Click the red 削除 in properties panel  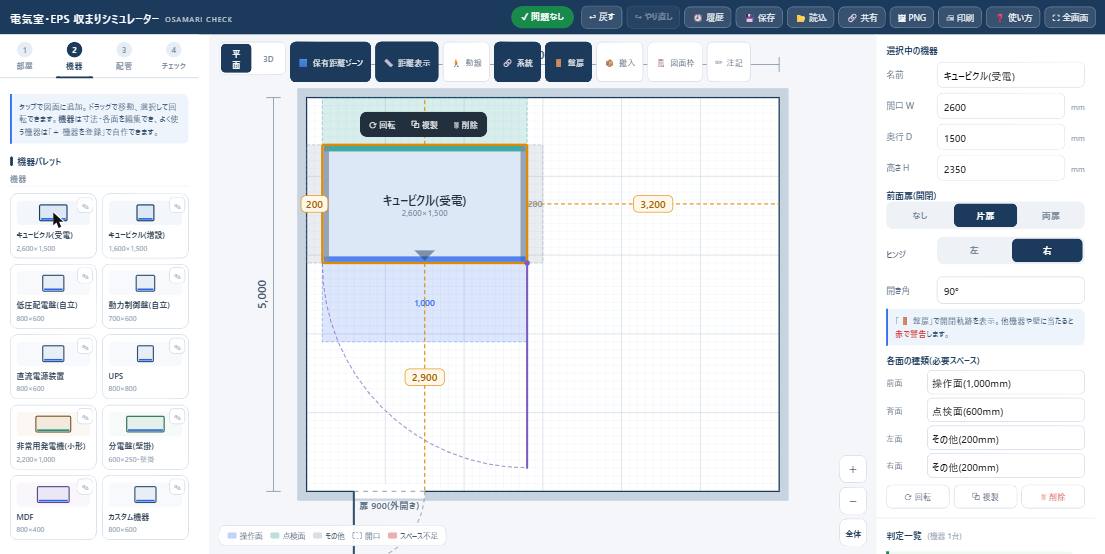coord(1053,496)
